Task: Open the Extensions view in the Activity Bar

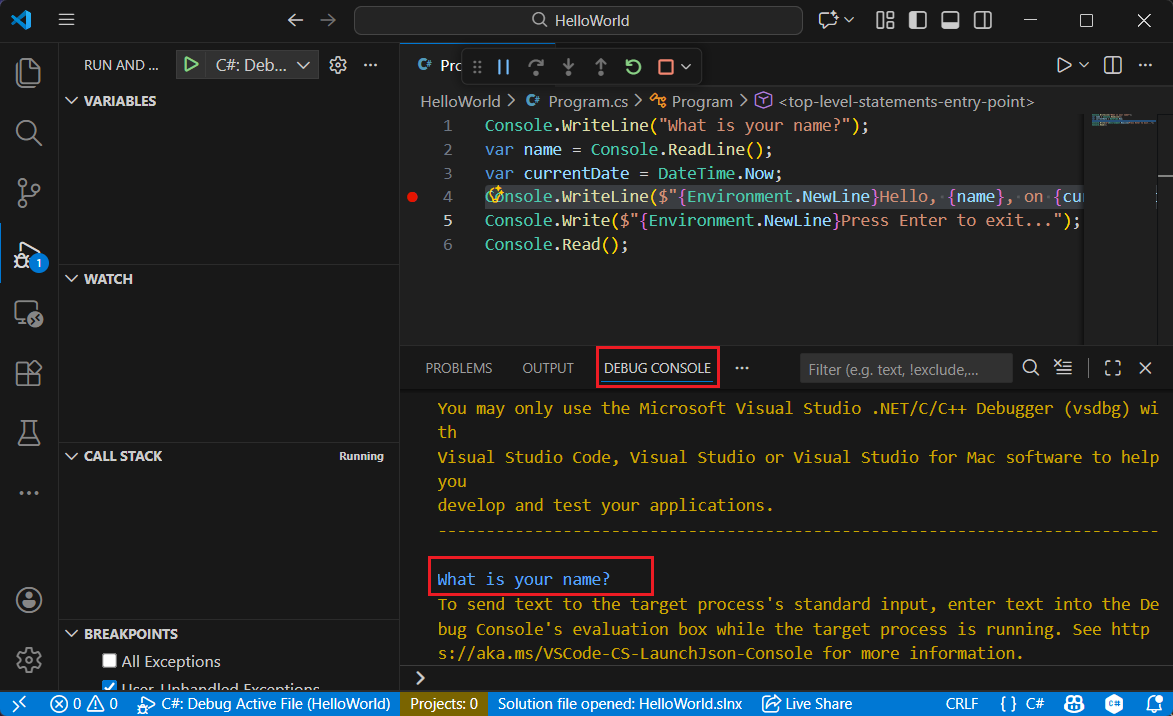Action: (x=28, y=372)
